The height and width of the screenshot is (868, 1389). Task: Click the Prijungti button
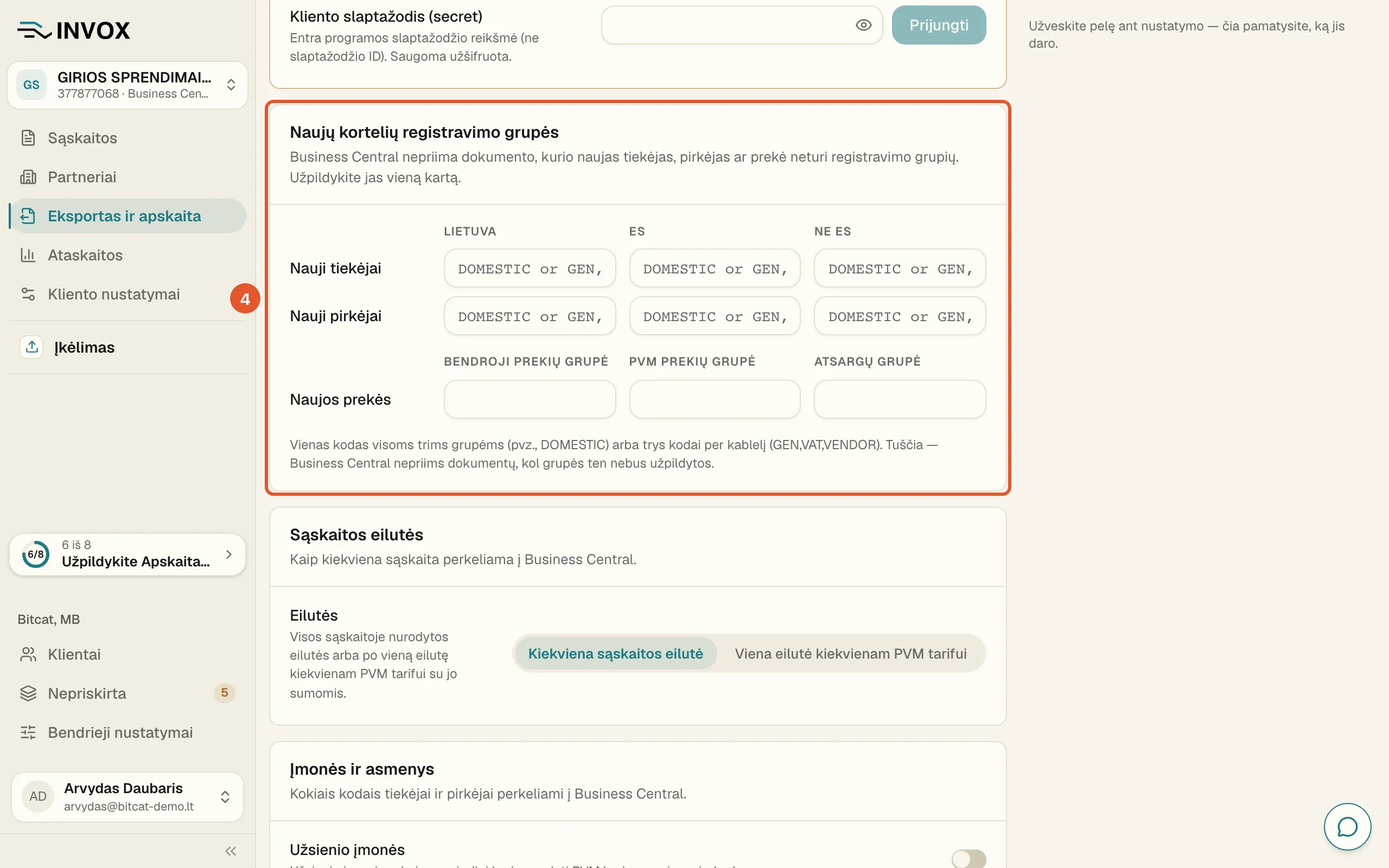[939, 25]
